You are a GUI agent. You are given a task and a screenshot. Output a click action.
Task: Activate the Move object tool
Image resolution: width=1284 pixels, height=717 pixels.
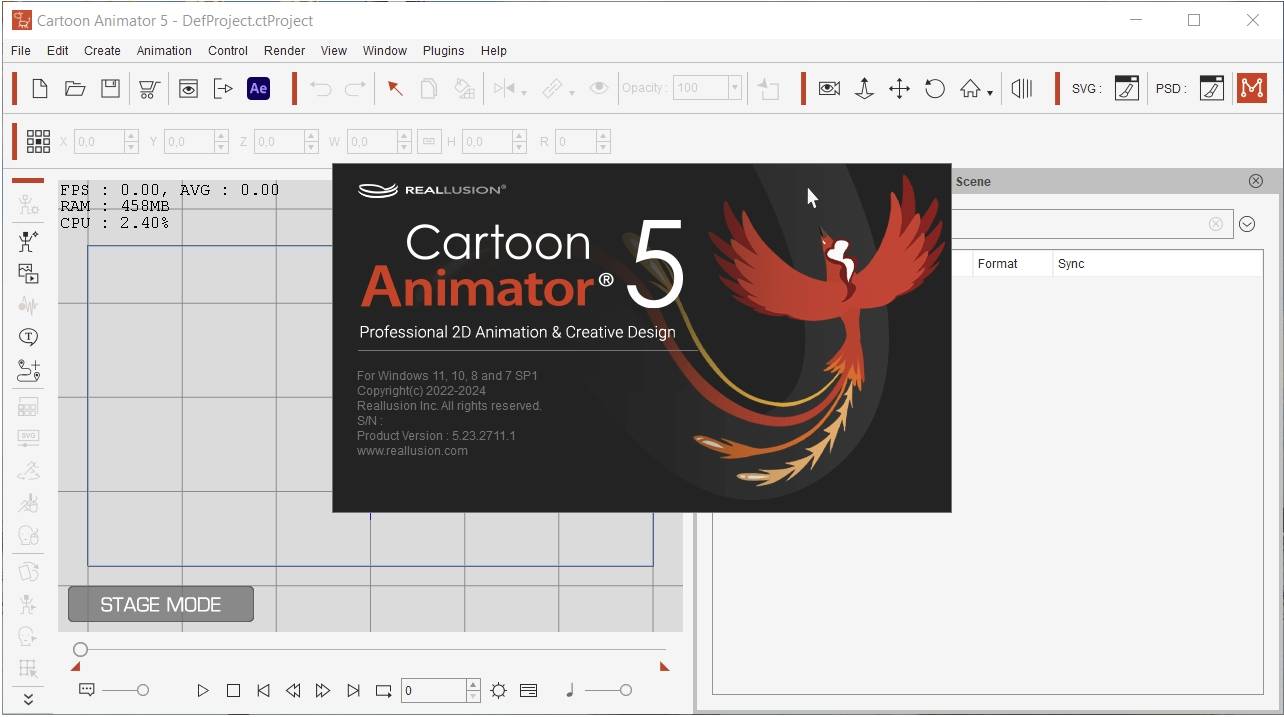[x=899, y=88]
